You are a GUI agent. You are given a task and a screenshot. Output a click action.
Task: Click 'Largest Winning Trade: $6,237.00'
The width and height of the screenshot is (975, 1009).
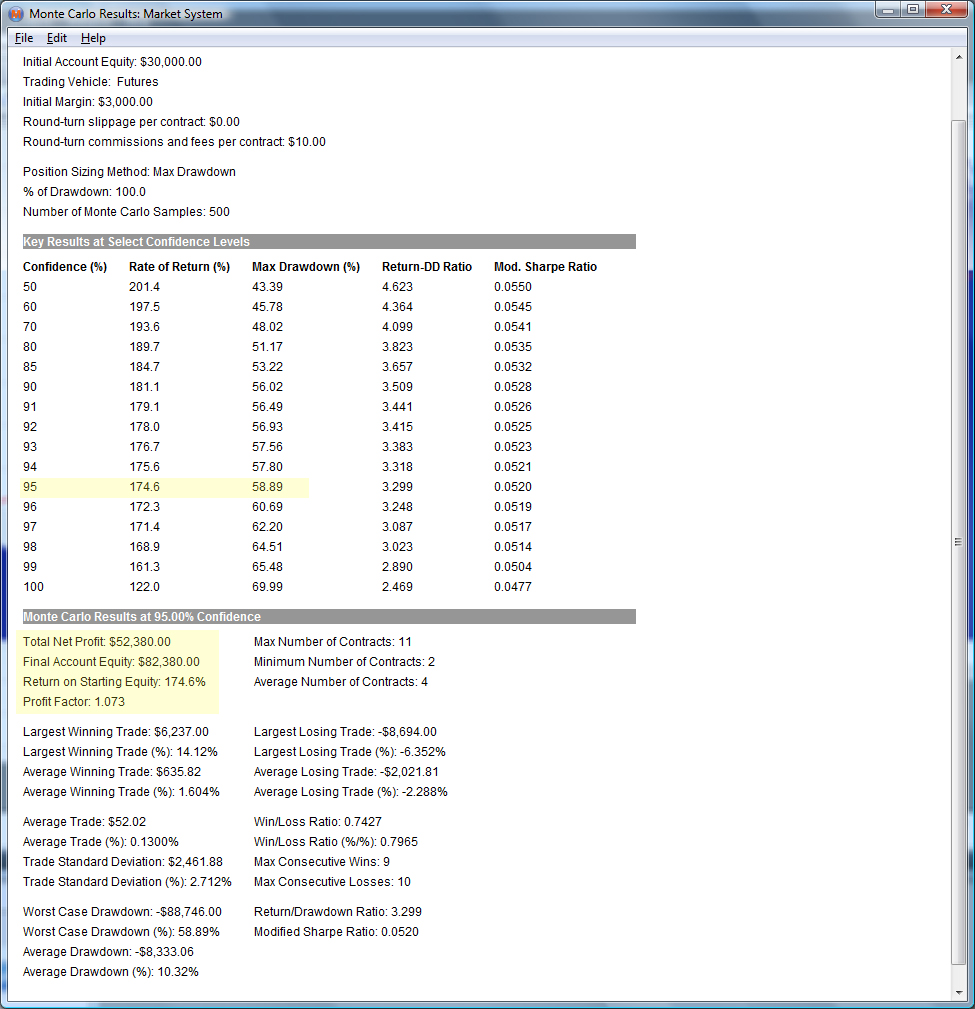(116, 732)
